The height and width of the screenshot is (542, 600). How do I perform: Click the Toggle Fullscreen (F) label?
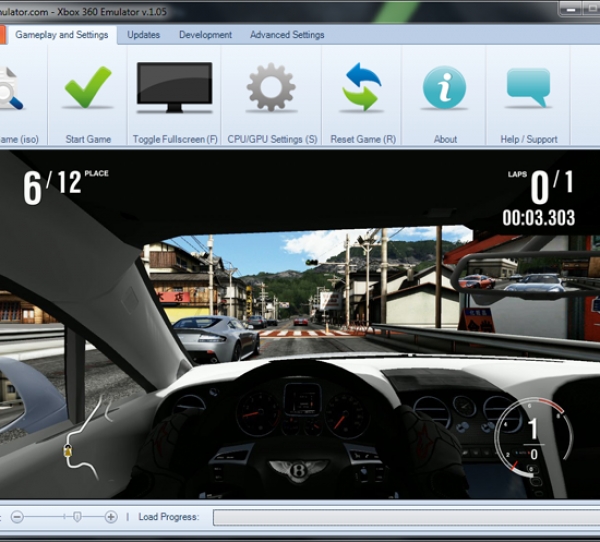pos(175,139)
